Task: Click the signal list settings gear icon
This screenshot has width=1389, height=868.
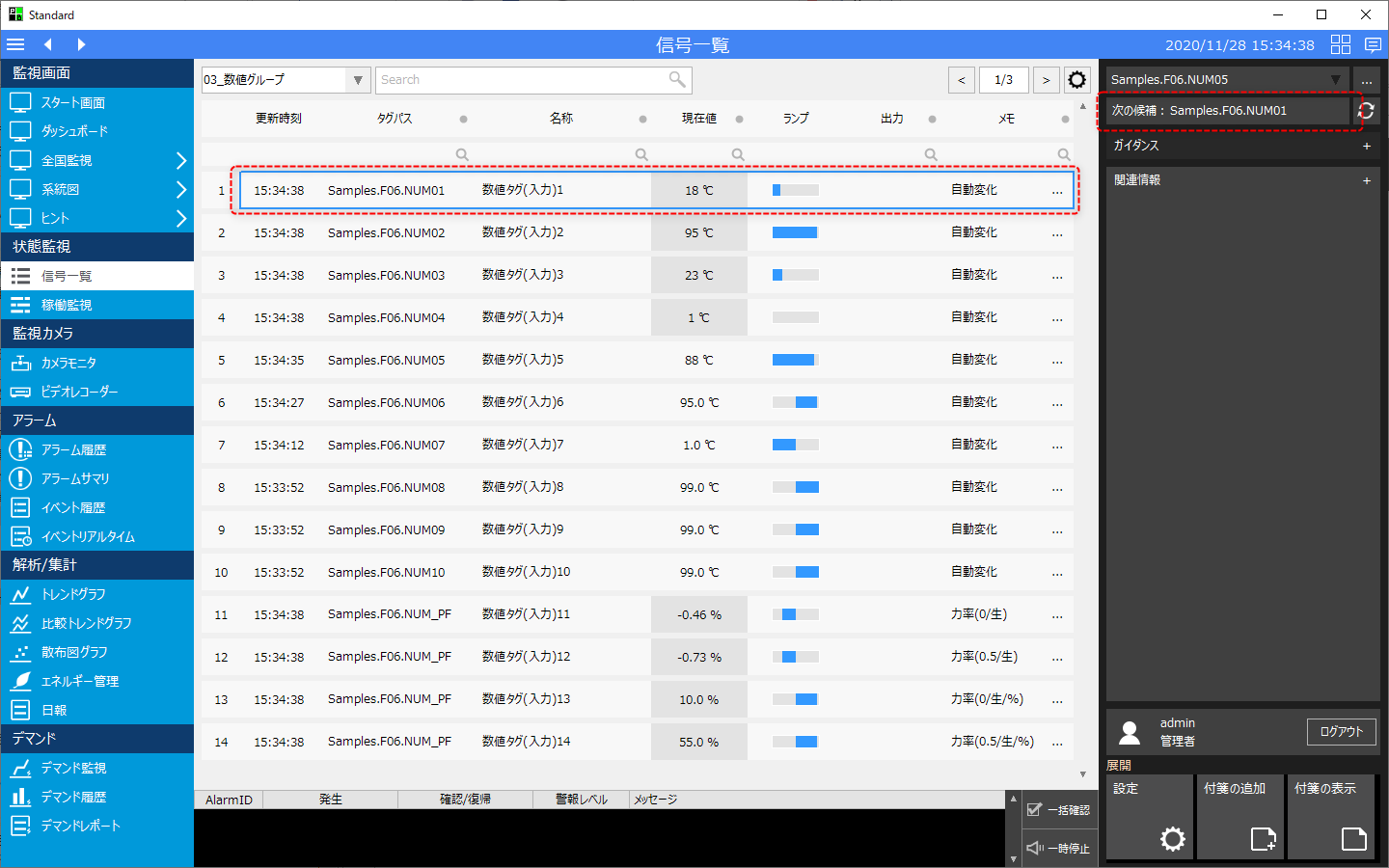Action: click(x=1077, y=80)
